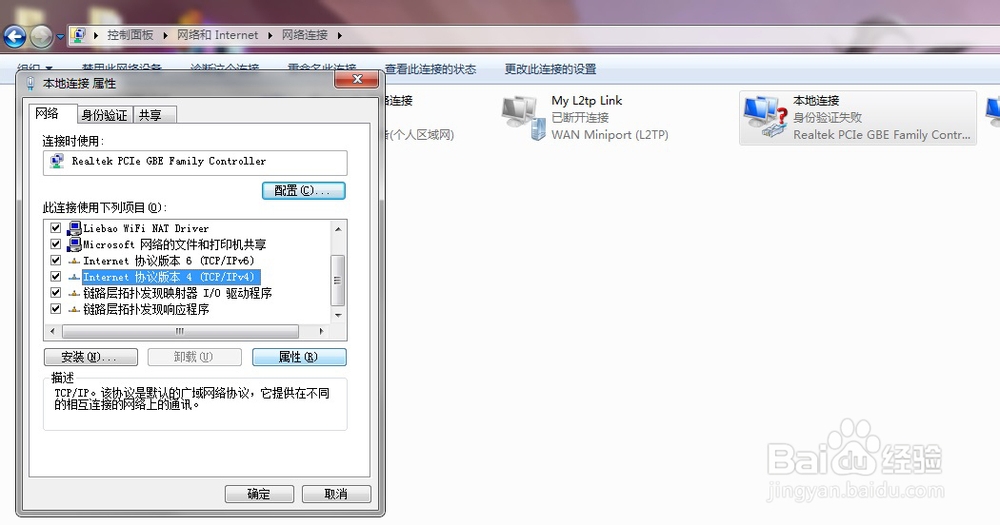Select Internet 协议版本 6 (TCP/IPv6) item
The height and width of the screenshot is (525, 1000).
coord(169,261)
